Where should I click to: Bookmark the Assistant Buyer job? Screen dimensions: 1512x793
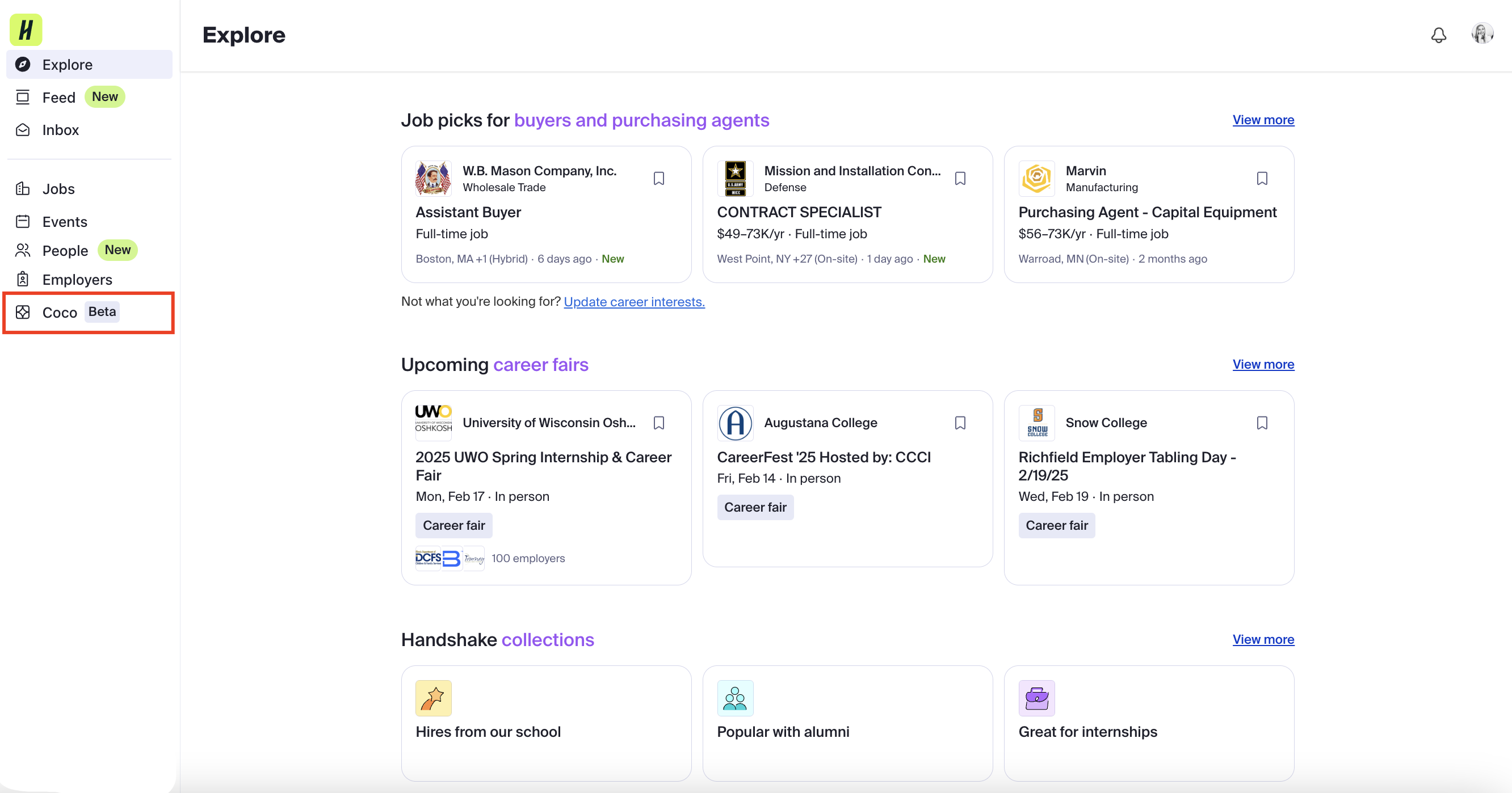[658, 178]
